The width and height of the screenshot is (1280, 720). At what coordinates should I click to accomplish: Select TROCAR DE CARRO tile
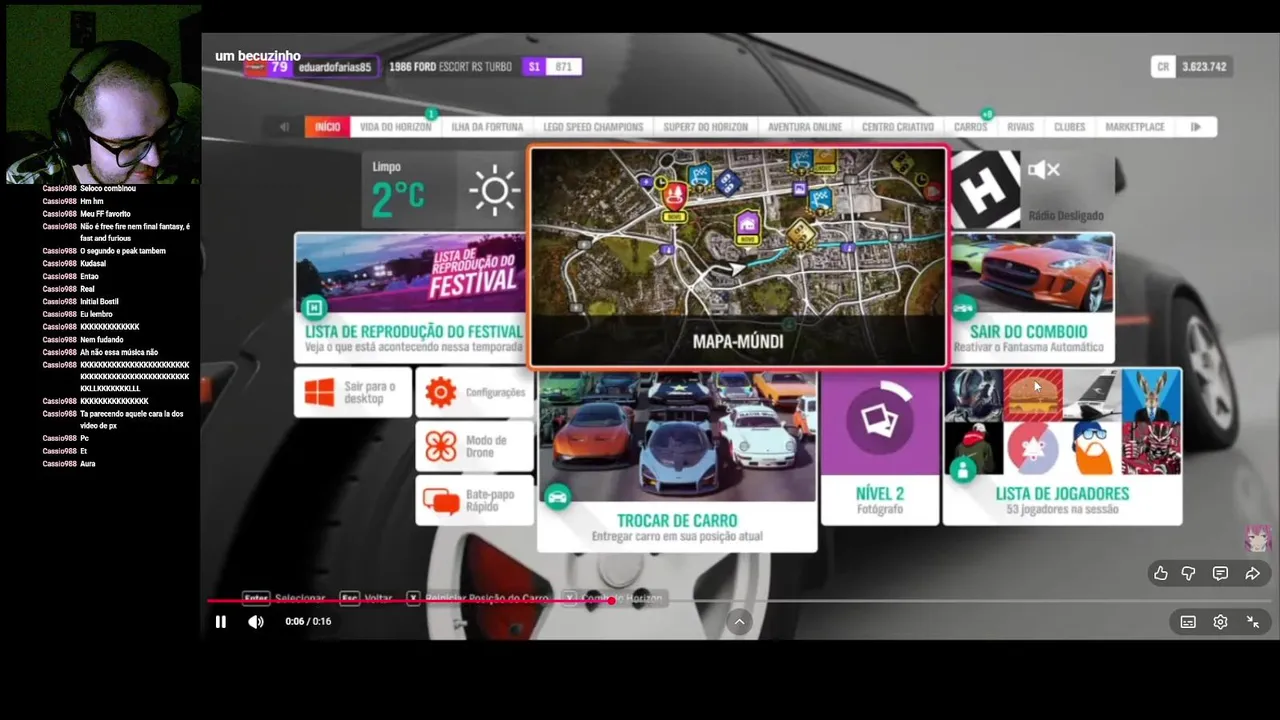point(677,461)
